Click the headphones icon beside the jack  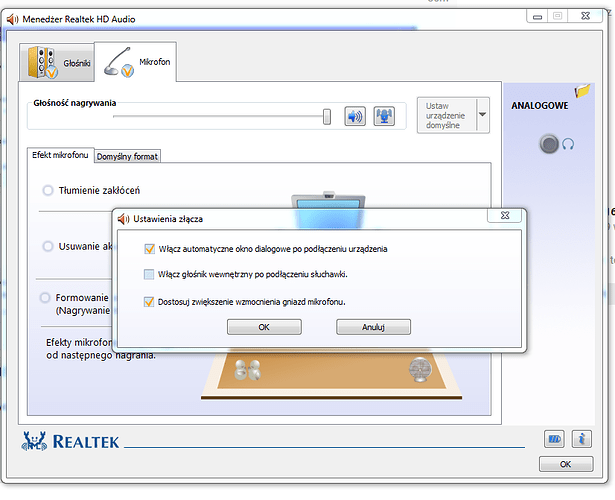(568, 144)
